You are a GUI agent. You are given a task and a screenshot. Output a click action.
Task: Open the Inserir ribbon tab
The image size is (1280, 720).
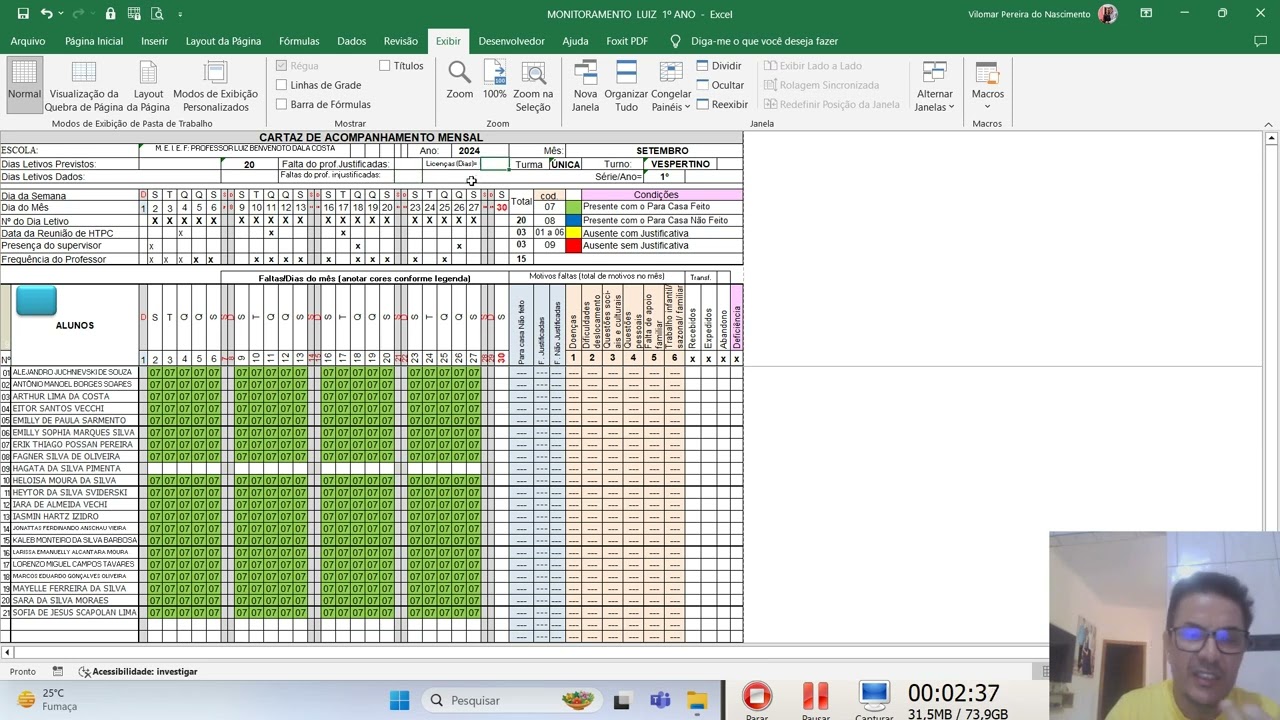[154, 41]
